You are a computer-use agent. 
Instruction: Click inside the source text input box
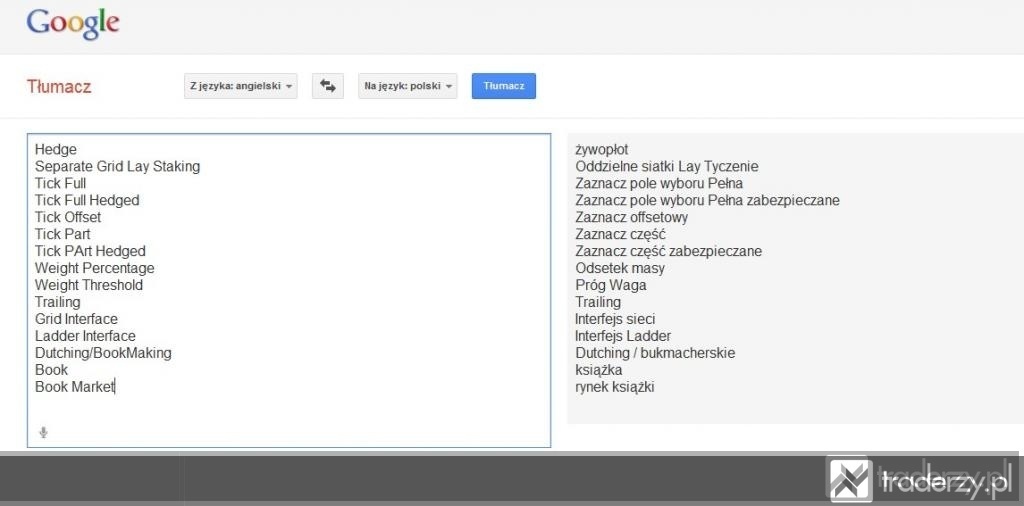(289, 291)
